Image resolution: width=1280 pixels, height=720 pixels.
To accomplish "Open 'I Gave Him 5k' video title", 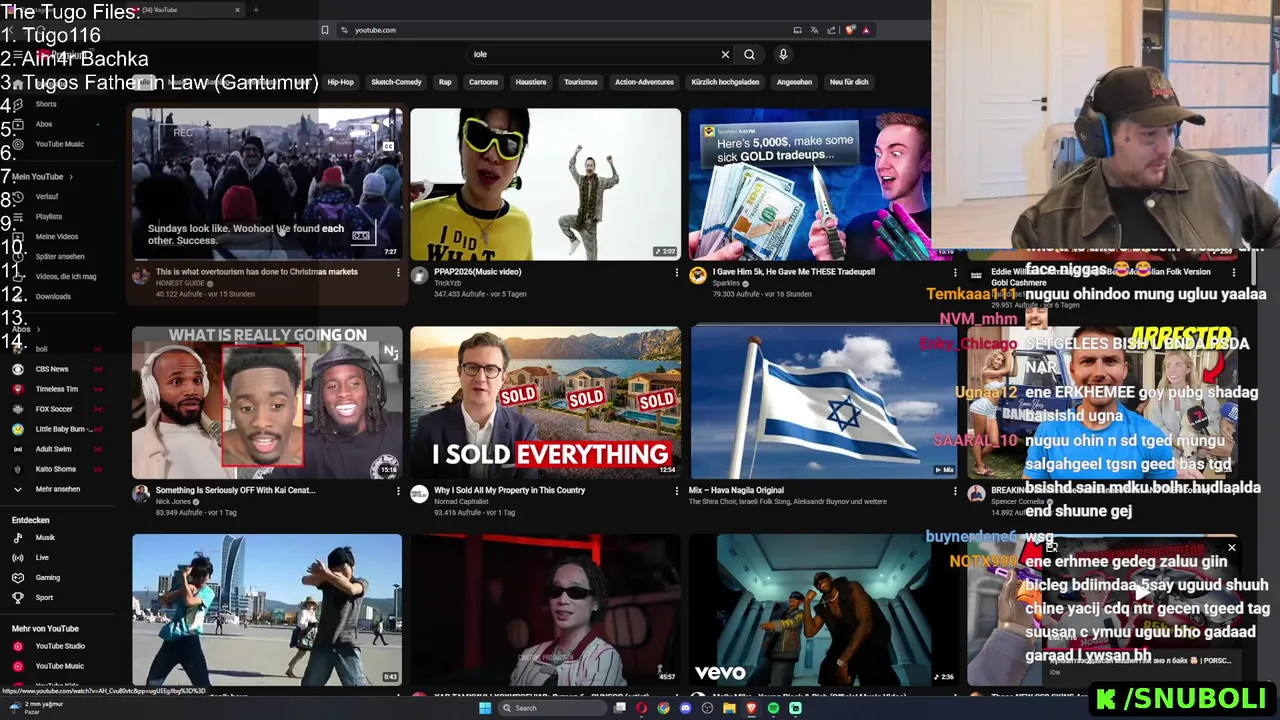I will pos(794,272).
